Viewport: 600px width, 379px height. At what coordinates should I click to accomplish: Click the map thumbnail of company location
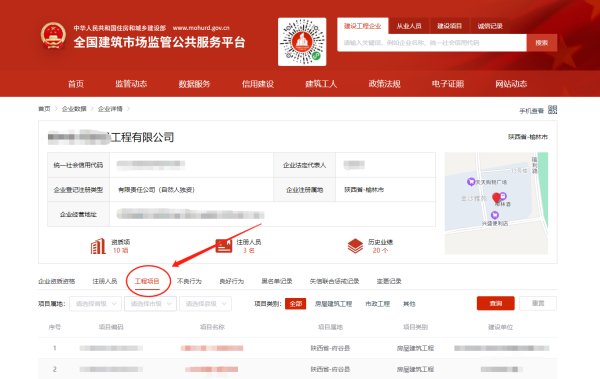coord(496,203)
